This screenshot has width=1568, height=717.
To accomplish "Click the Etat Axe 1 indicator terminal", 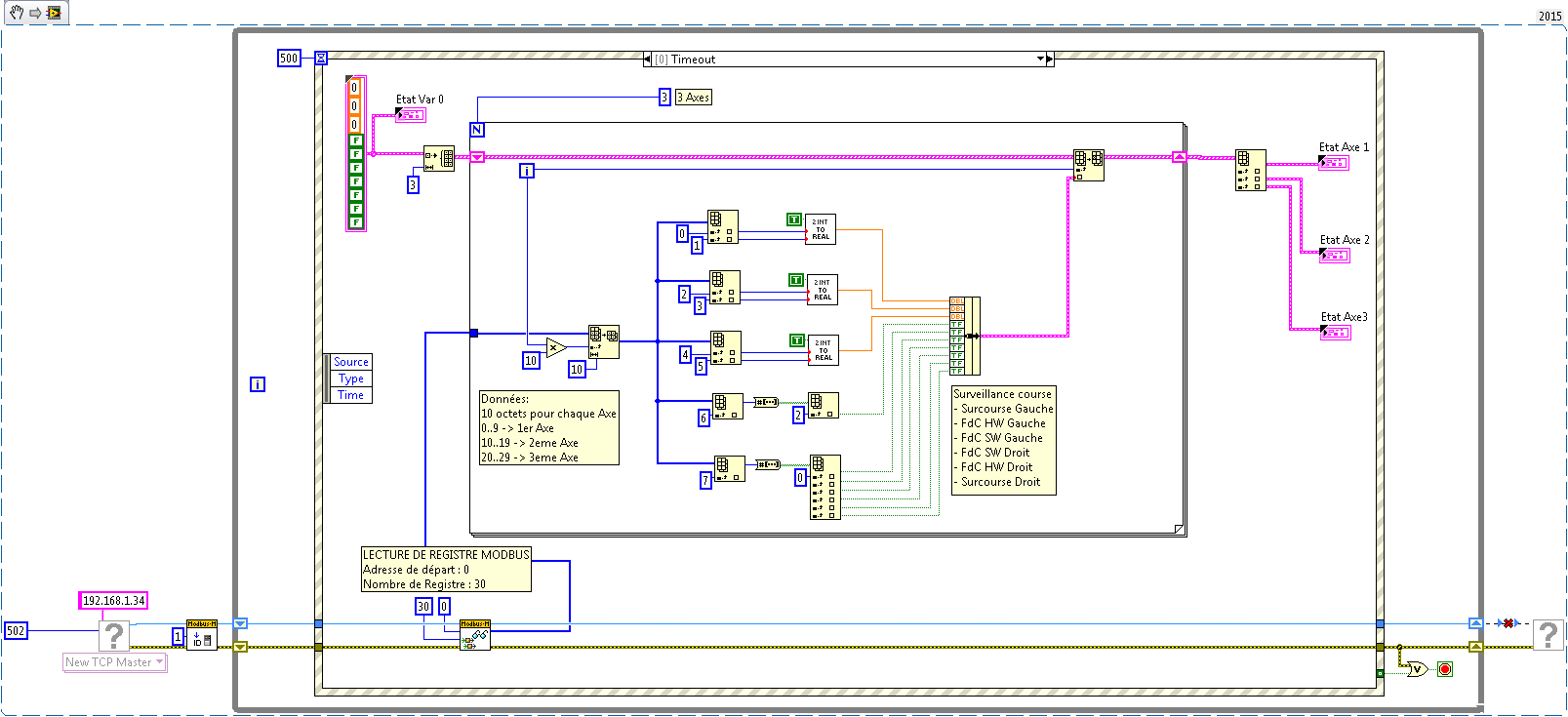I will tap(1334, 163).
